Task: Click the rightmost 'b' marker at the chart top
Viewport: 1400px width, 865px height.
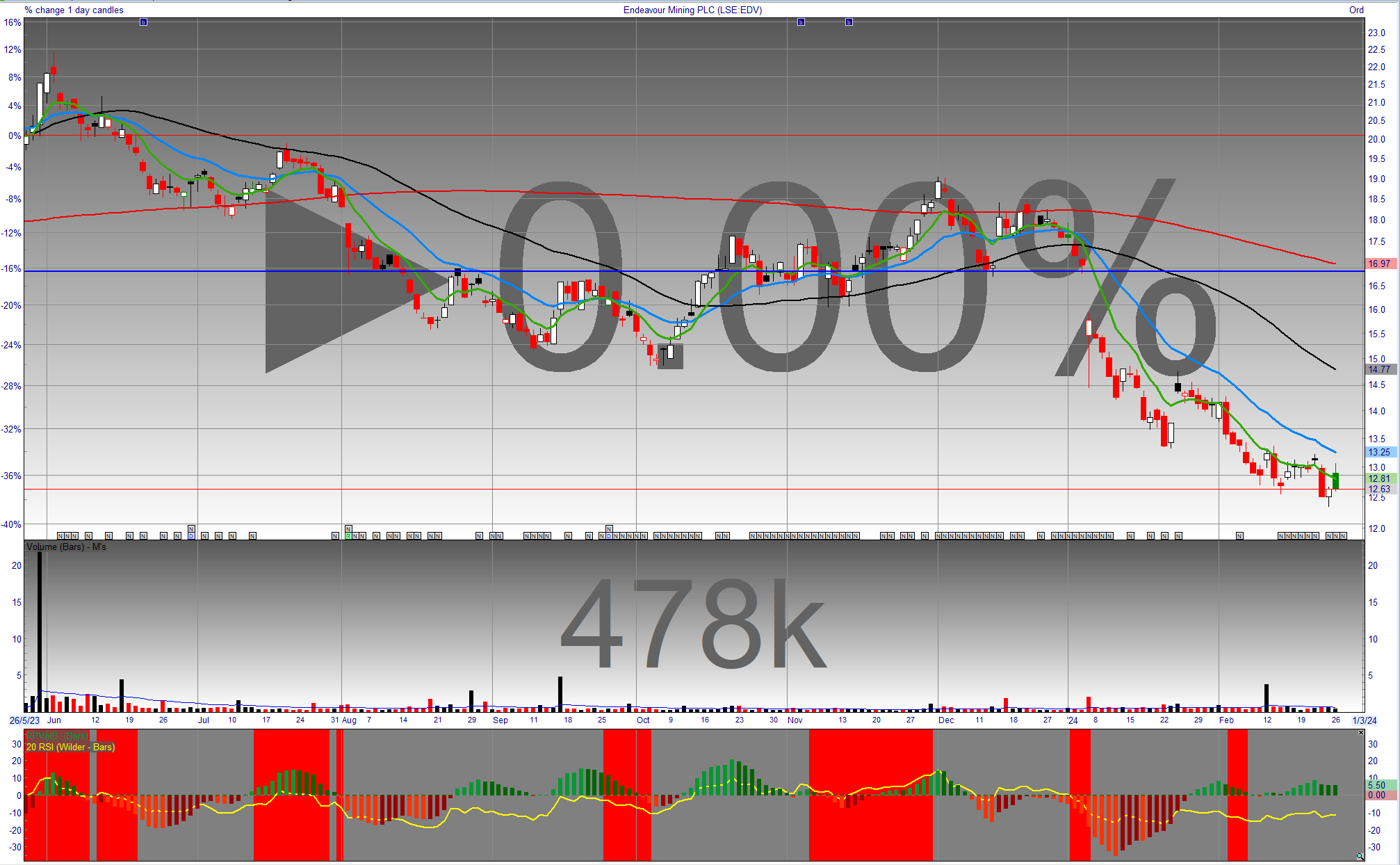Action: pyautogui.click(x=849, y=22)
